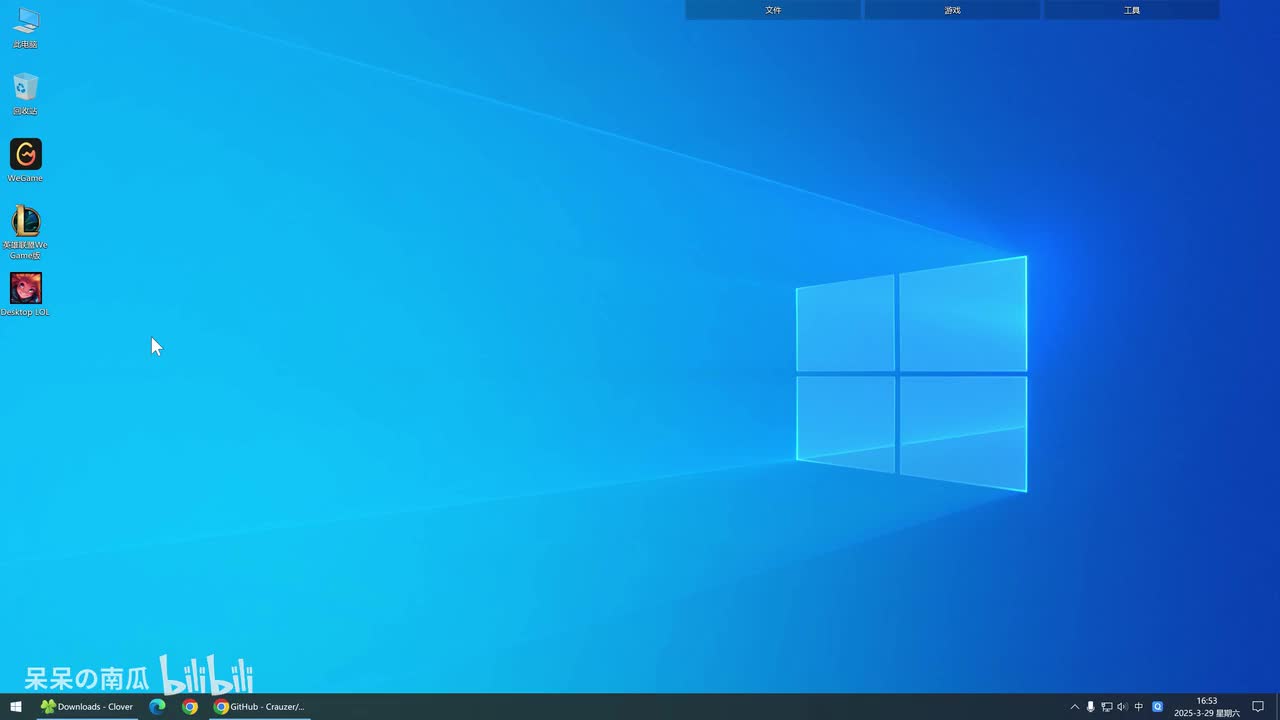Open the network status tray icon
Image resolution: width=1280 pixels, height=720 pixels.
(1106, 707)
